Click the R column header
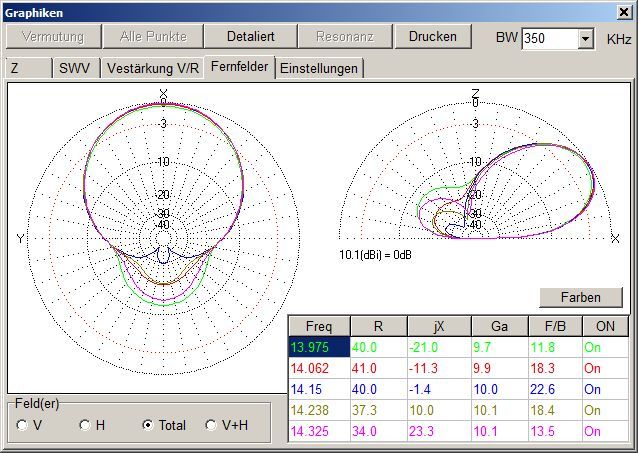Screen dimensions: 638x453 [x=378, y=326]
